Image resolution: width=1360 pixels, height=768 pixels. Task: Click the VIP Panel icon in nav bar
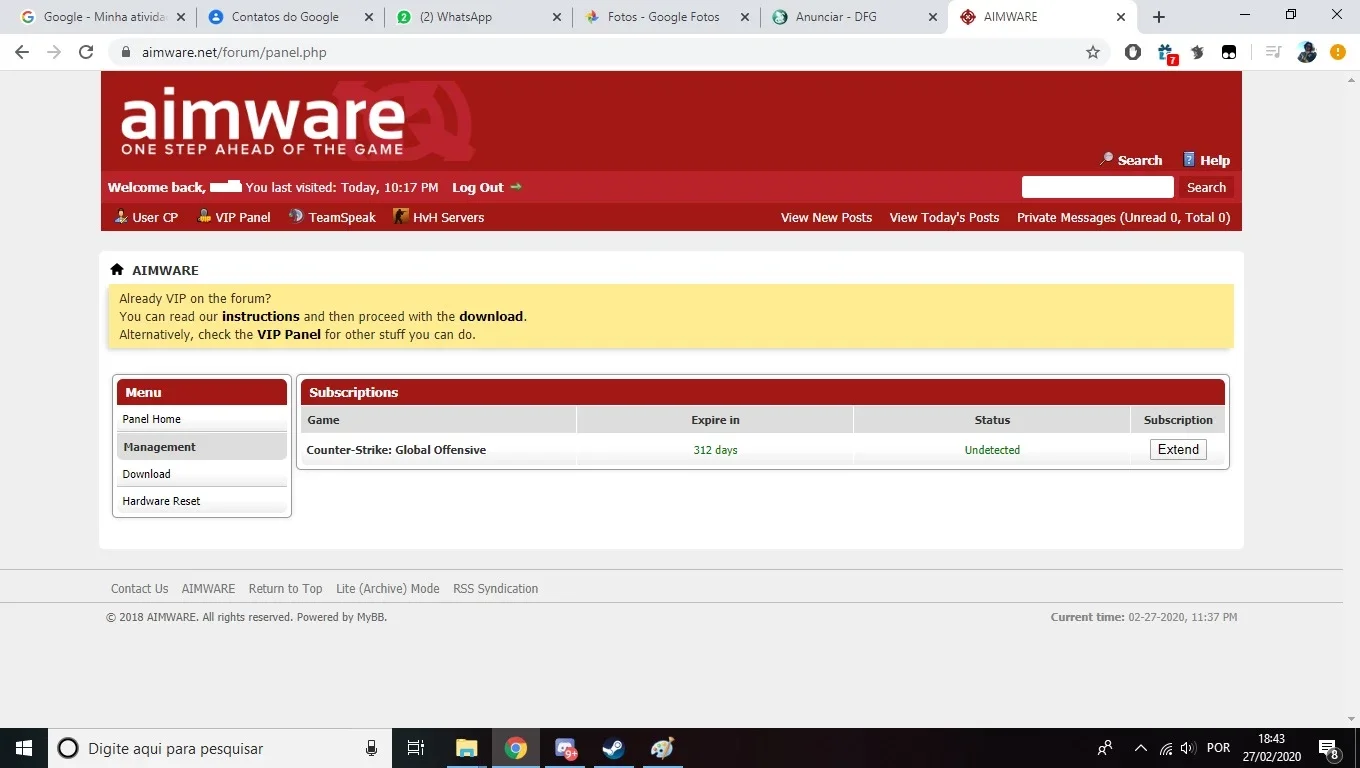coord(204,216)
